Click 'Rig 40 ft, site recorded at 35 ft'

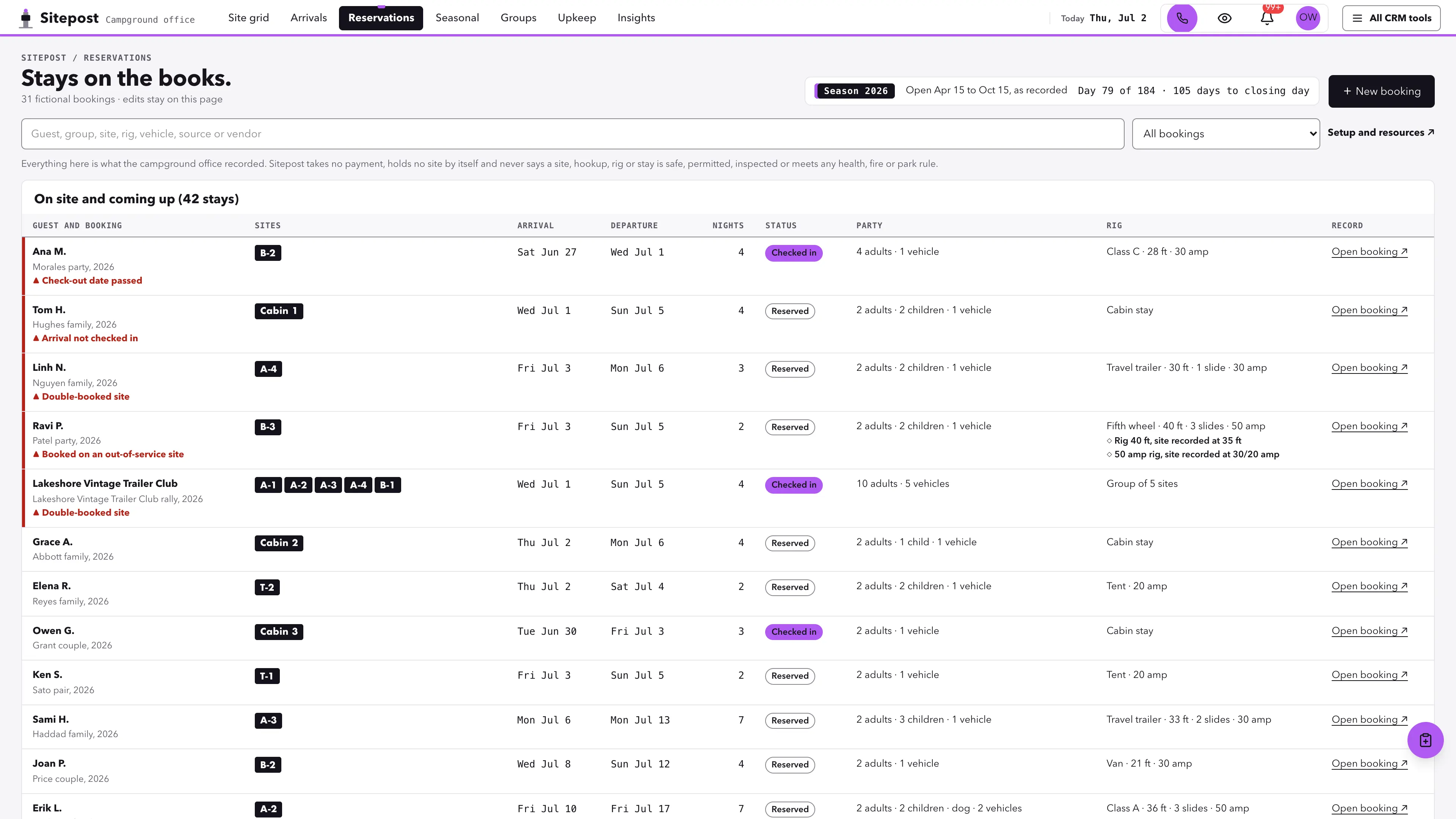click(1174, 440)
